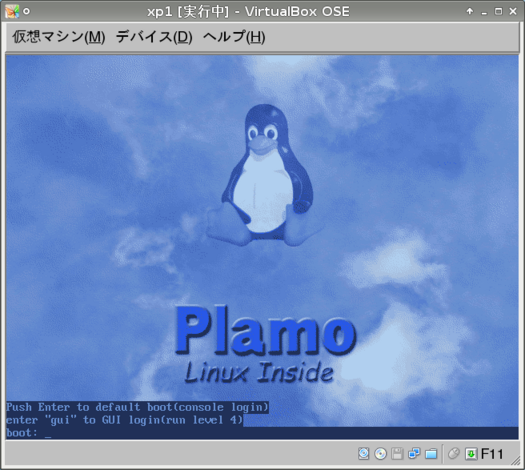Click the window sticky dot button

[x=26, y=11]
